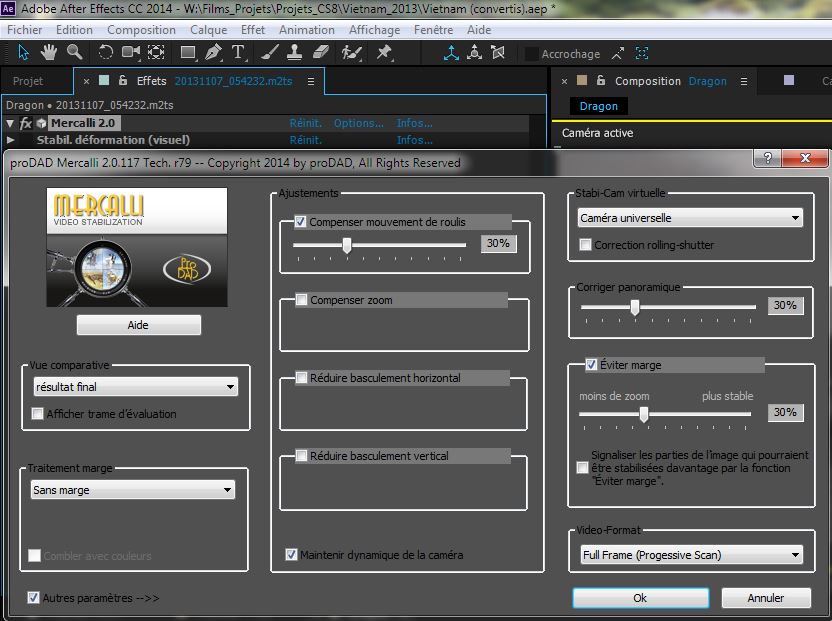Image resolution: width=832 pixels, height=621 pixels.
Task: Open the Calque menu
Action: tap(209, 30)
